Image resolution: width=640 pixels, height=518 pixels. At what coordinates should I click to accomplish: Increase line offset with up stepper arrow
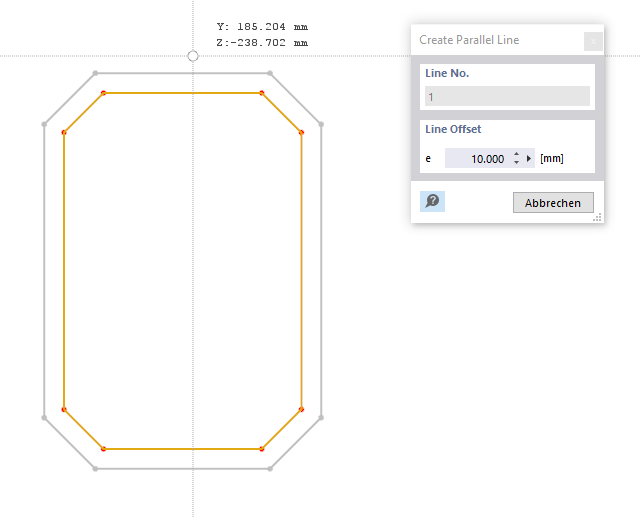(516, 154)
